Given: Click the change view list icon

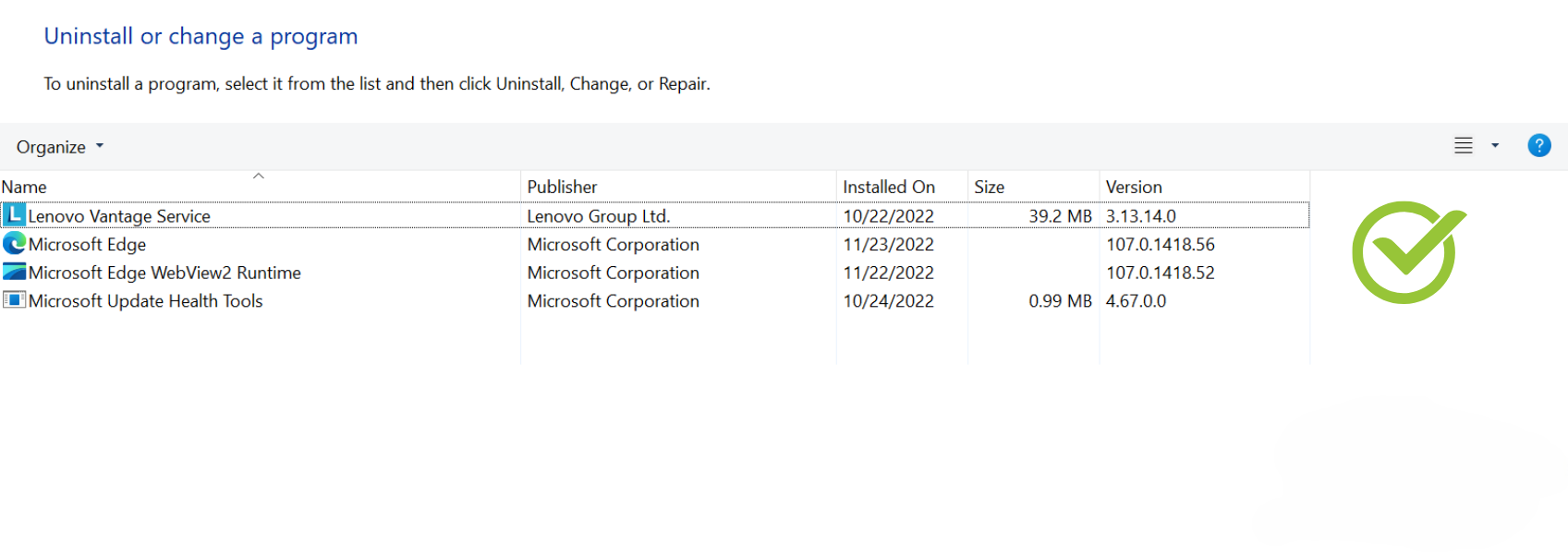Looking at the screenshot, I should pyautogui.click(x=1464, y=146).
